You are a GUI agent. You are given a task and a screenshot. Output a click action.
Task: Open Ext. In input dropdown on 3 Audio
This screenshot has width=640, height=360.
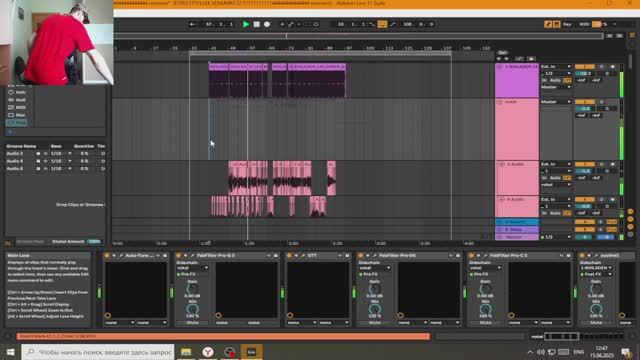pyautogui.click(x=556, y=164)
